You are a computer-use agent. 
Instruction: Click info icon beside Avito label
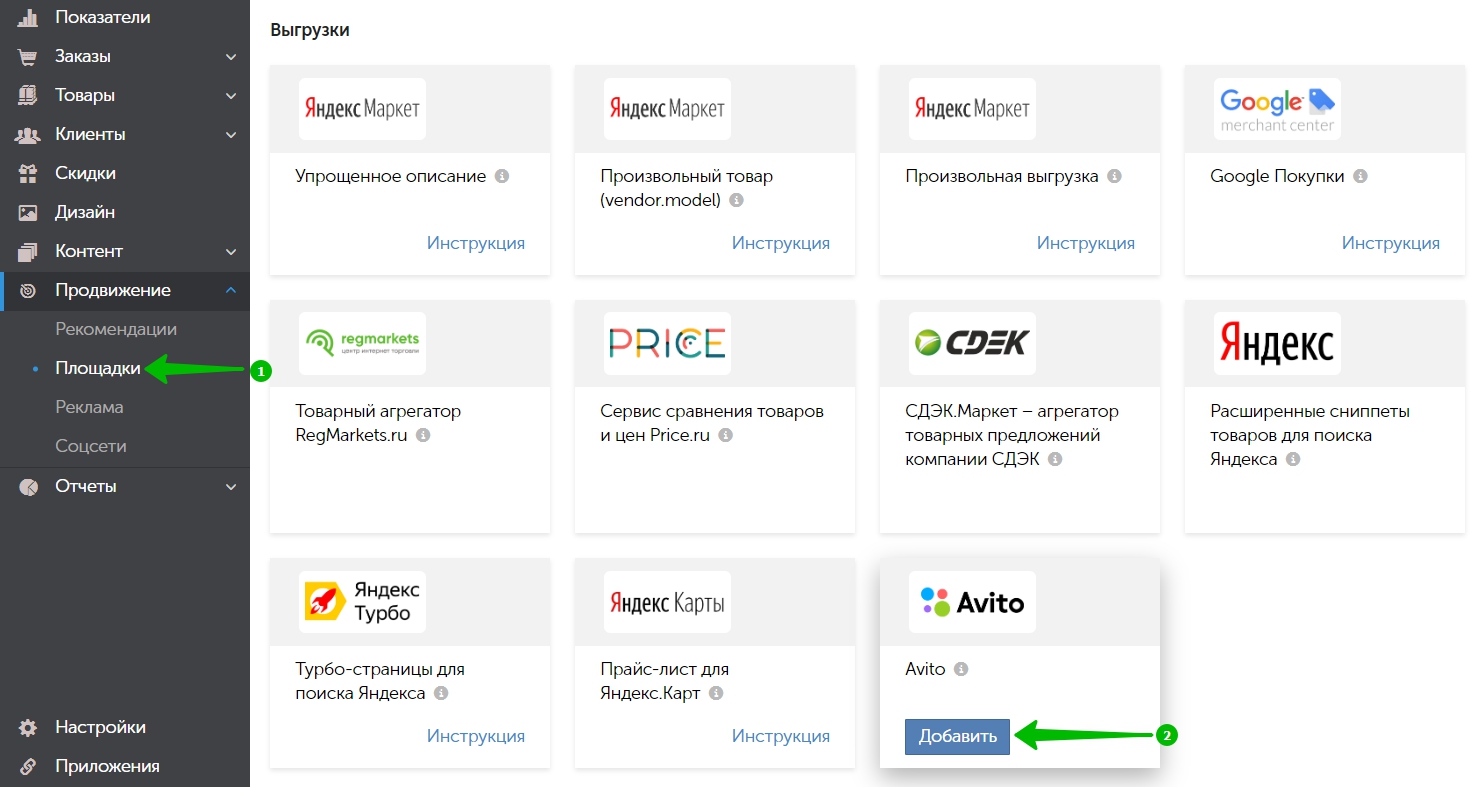click(x=961, y=669)
